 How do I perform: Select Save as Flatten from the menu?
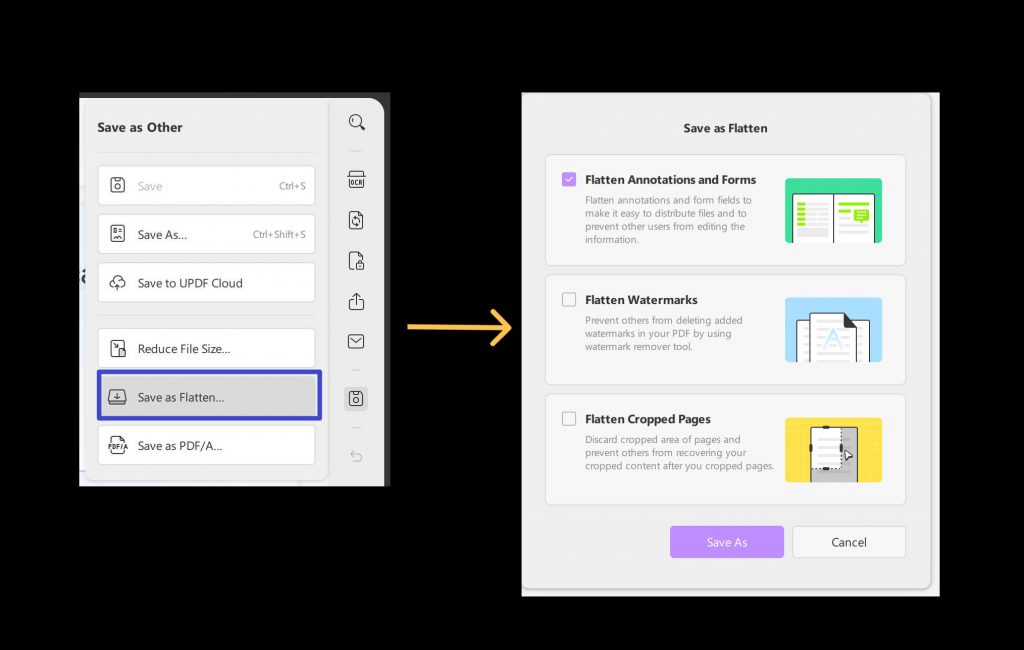click(207, 396)
